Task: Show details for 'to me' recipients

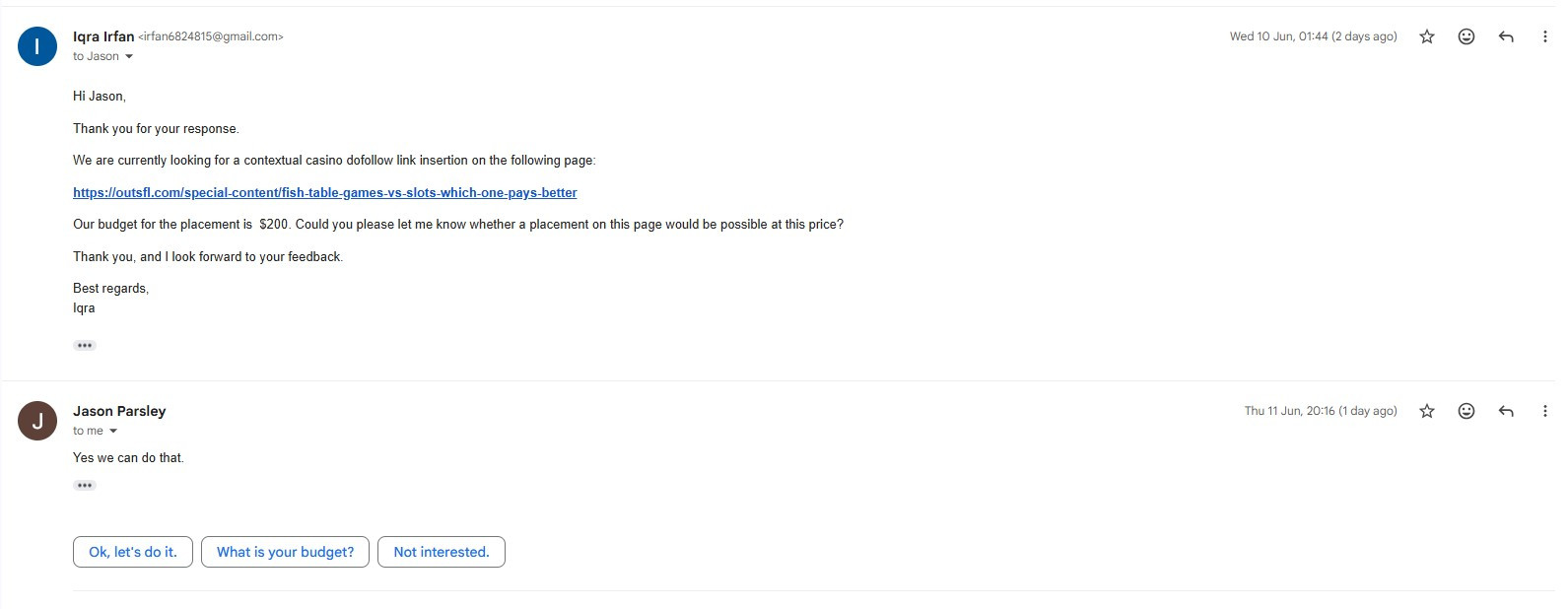Action: 113,432
